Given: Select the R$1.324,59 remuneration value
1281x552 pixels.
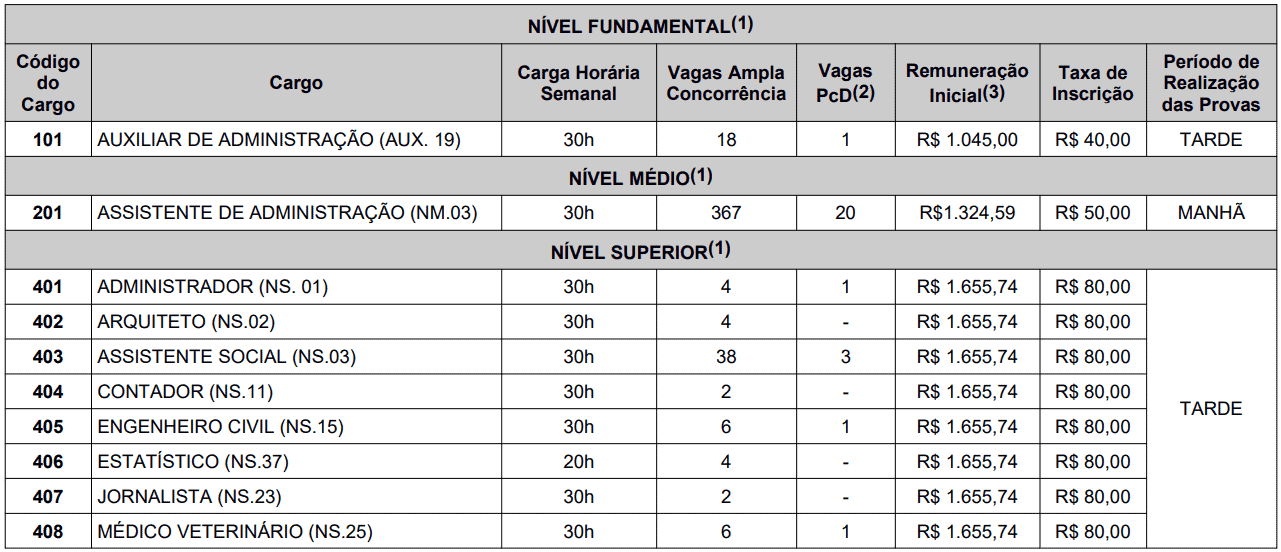Looking at the screenshot, I should point(967,213).
